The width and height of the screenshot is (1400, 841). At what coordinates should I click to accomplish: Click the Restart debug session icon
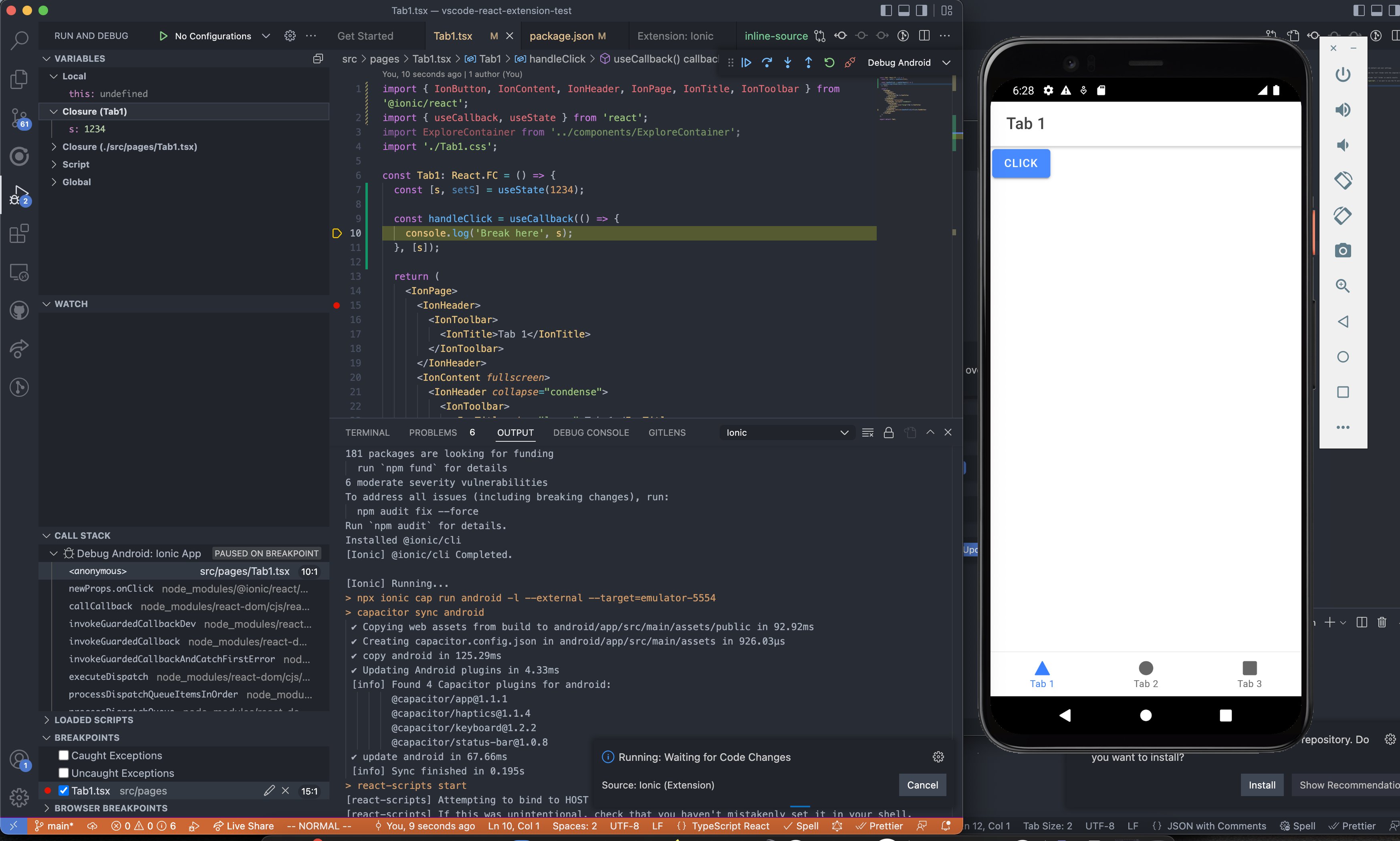[829, 63]
